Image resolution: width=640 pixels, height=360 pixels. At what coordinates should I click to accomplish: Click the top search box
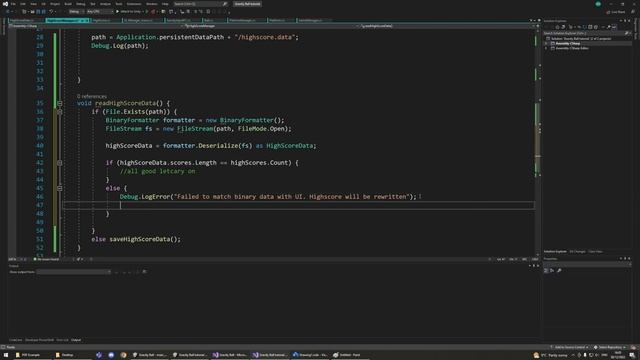pos(200,4)
